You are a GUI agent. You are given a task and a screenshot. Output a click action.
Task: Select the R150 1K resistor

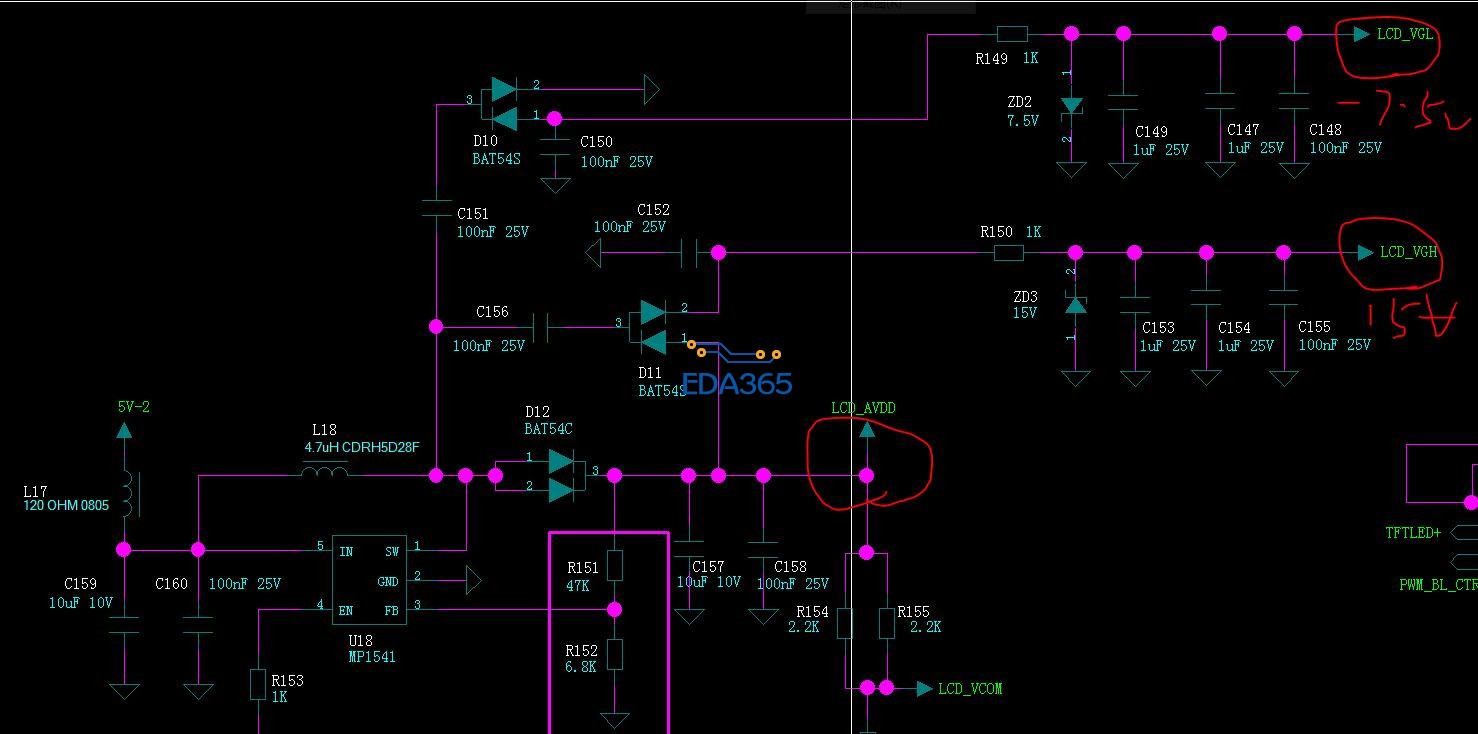[x=1008, y=254]
